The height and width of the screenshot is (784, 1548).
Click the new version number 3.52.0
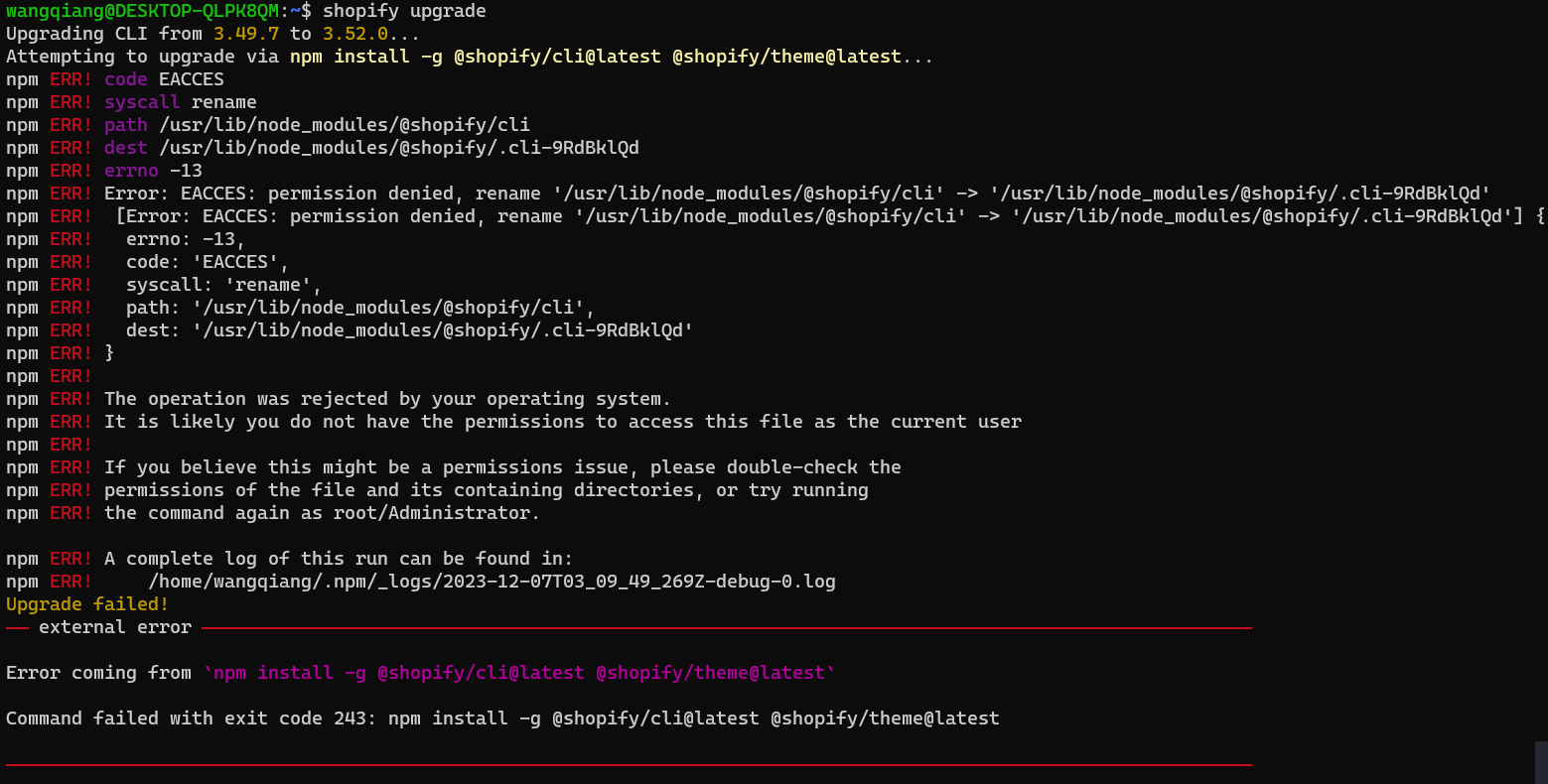click(355, 34)
